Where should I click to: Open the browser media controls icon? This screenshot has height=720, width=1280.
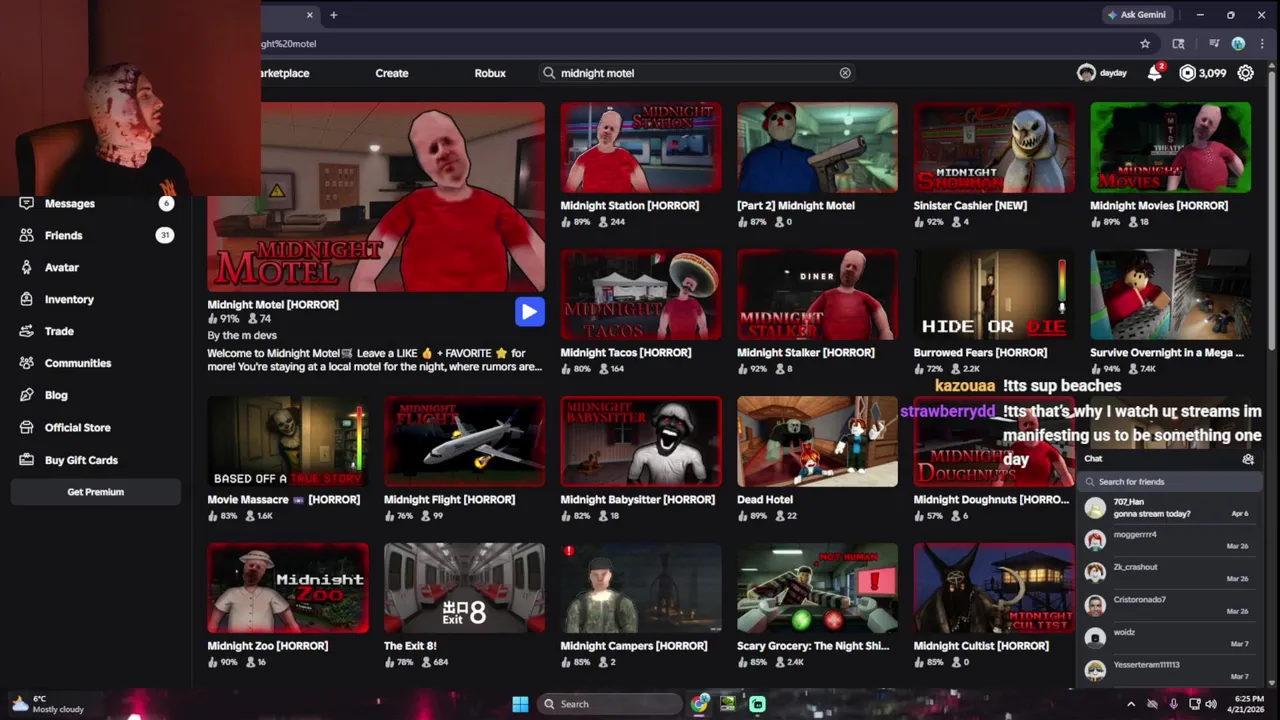tap(1214, 44)
